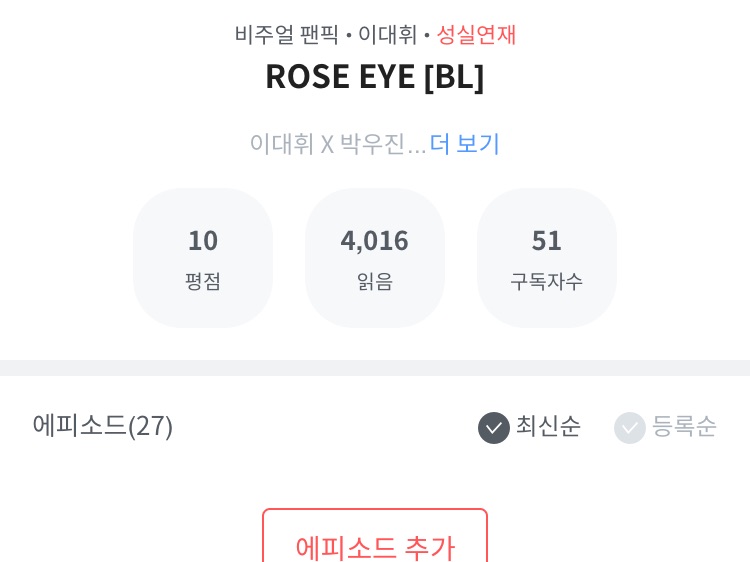Click the 구독자수 label text

[547, 281]
